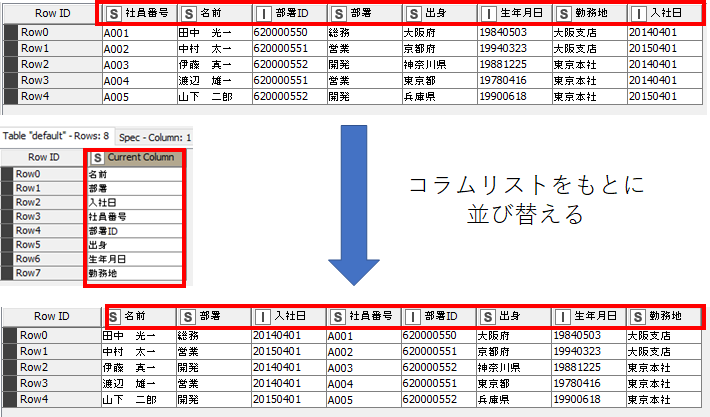
Task: Select 東京本社 in Row4 of bottom table
Action: [664, 399]
